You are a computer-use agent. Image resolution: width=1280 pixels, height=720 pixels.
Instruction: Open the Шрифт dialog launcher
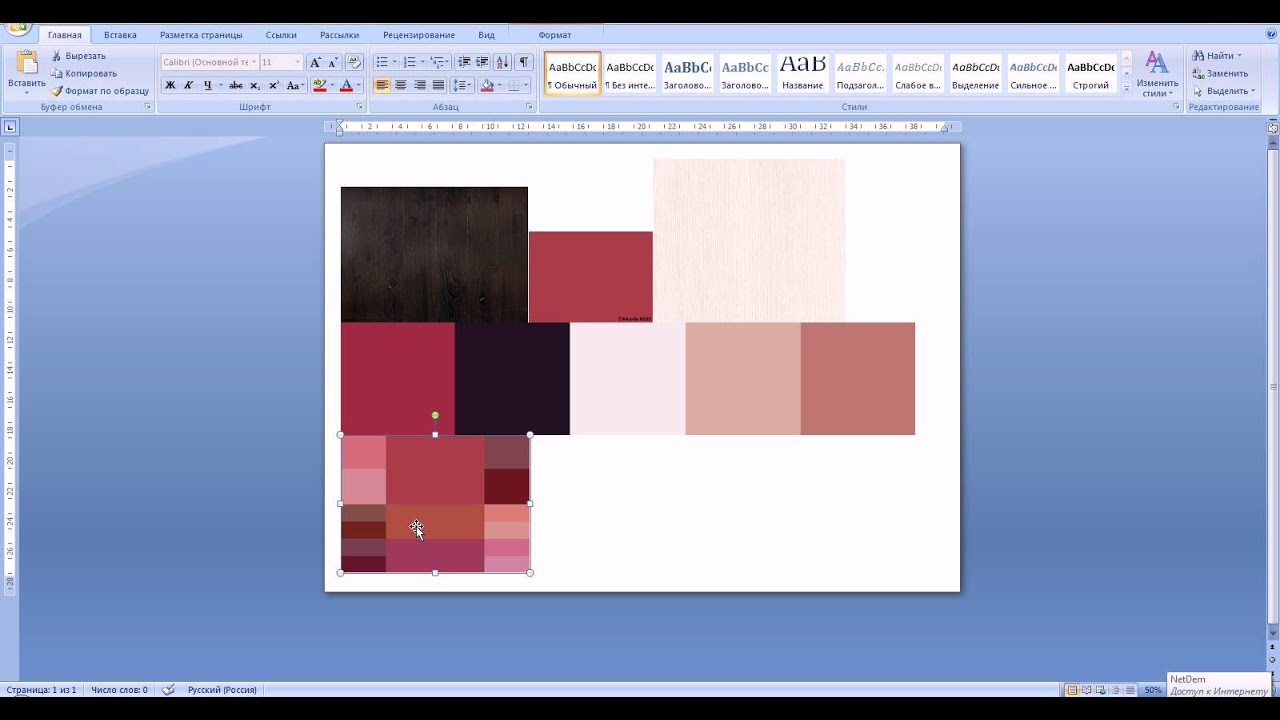point(360,106)
